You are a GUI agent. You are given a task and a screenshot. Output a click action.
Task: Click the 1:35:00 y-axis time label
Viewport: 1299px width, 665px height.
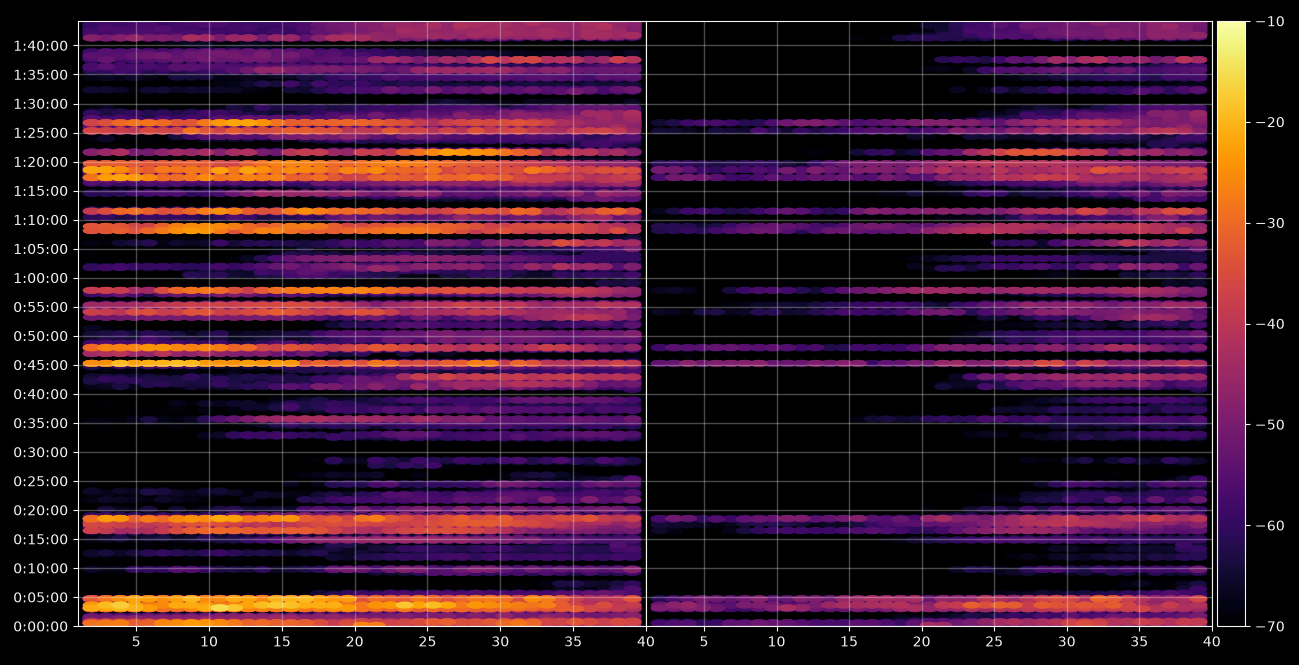[41, 75]
